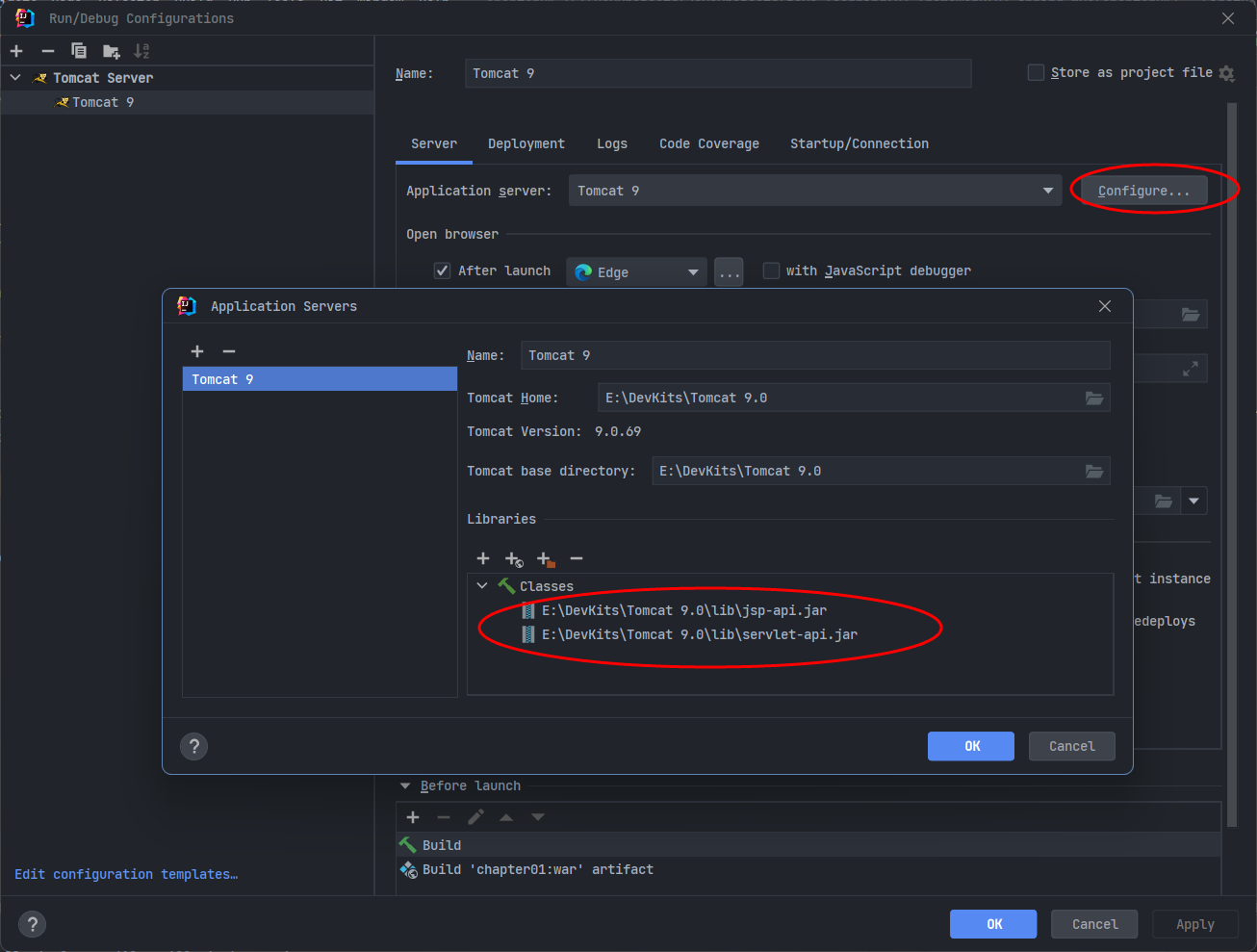Viewport: 1257px width, 952px height.
Task: Select Build 'chapter01:war' artifact task
Action: coord(808,869)
